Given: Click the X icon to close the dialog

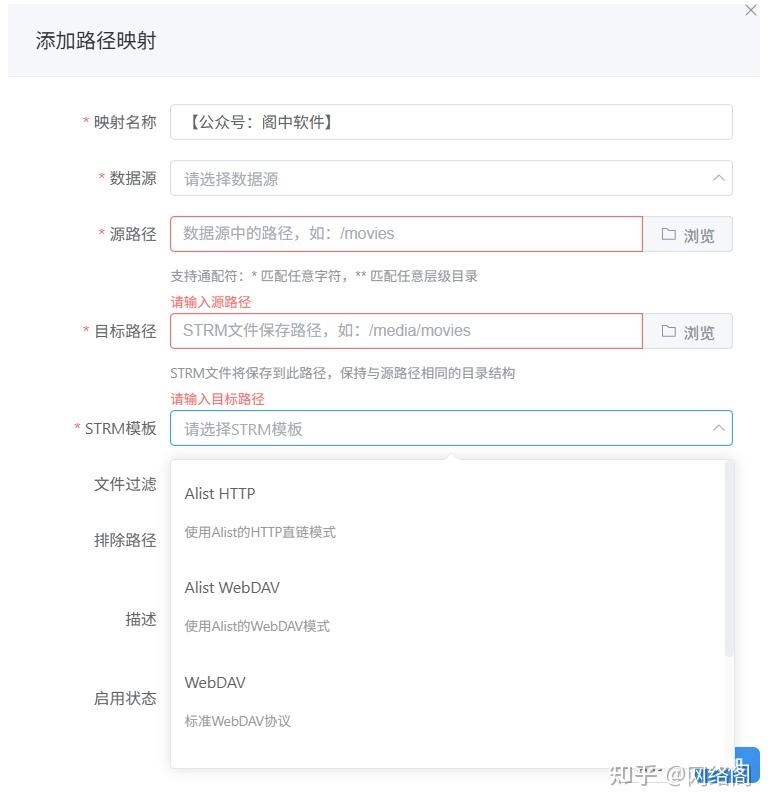Looking at the screenshot, I should [751, 11].
